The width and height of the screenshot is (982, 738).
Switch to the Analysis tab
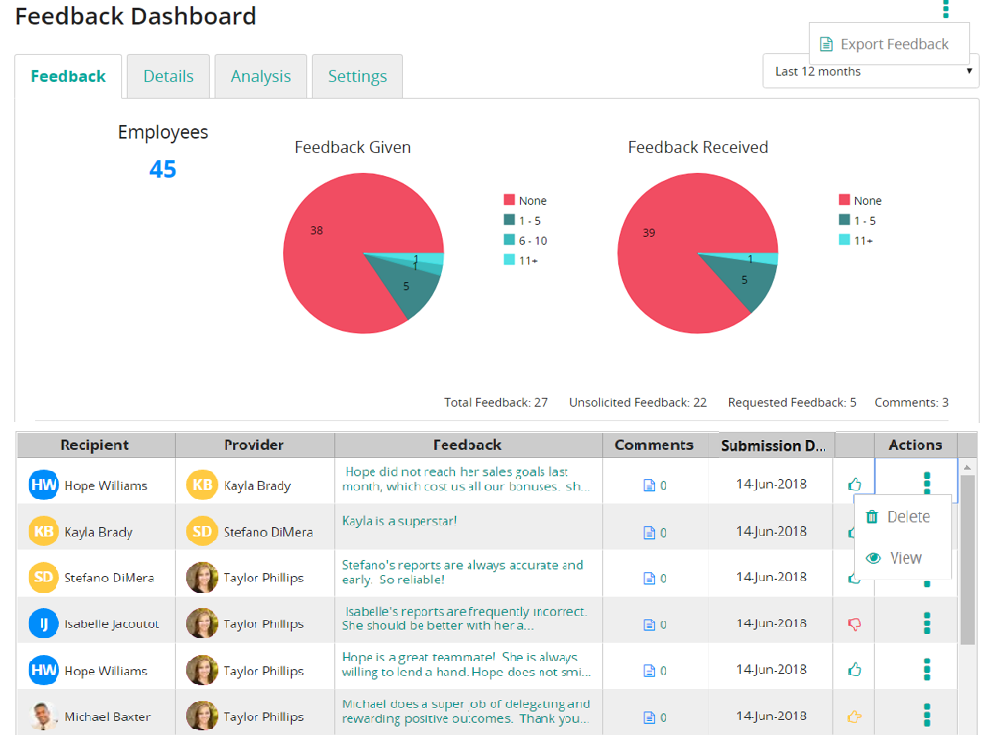261,76
